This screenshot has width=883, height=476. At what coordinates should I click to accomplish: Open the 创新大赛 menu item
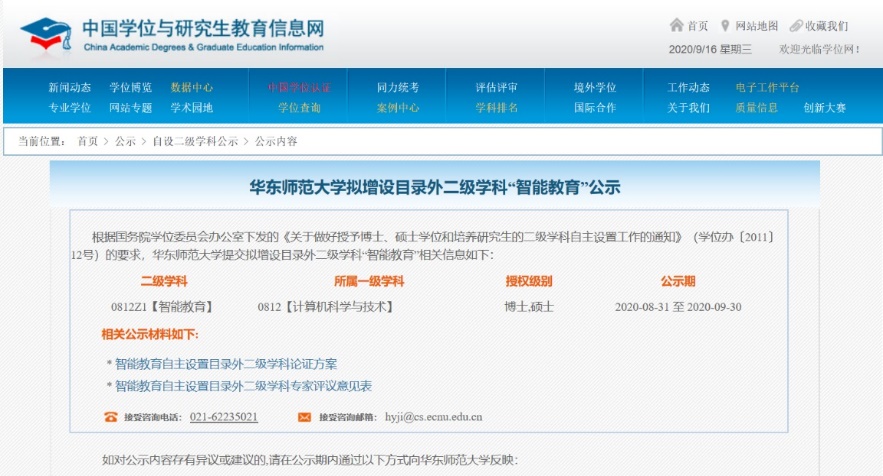pos(824,108)
